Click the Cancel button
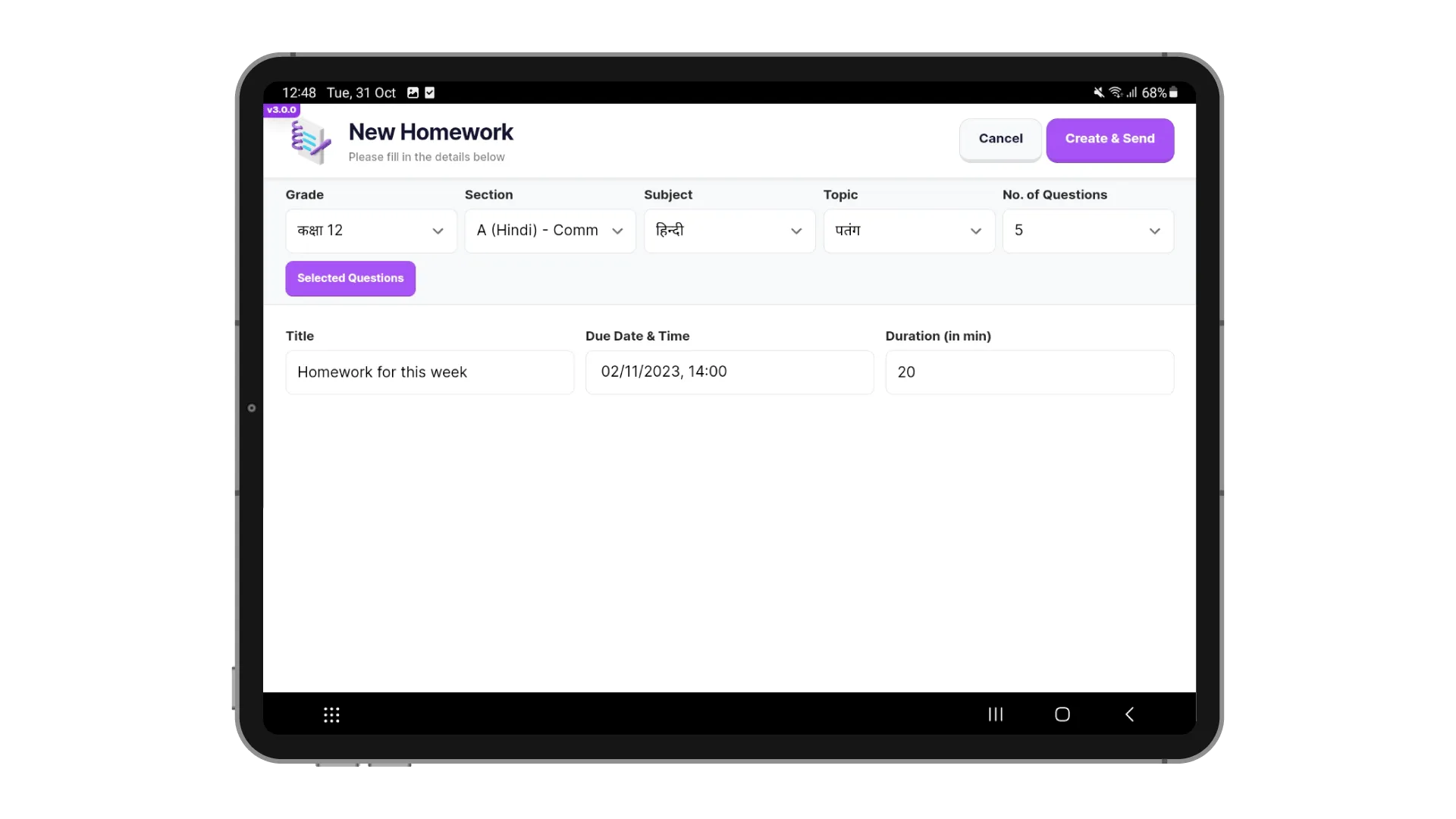 pos(1000,139)
